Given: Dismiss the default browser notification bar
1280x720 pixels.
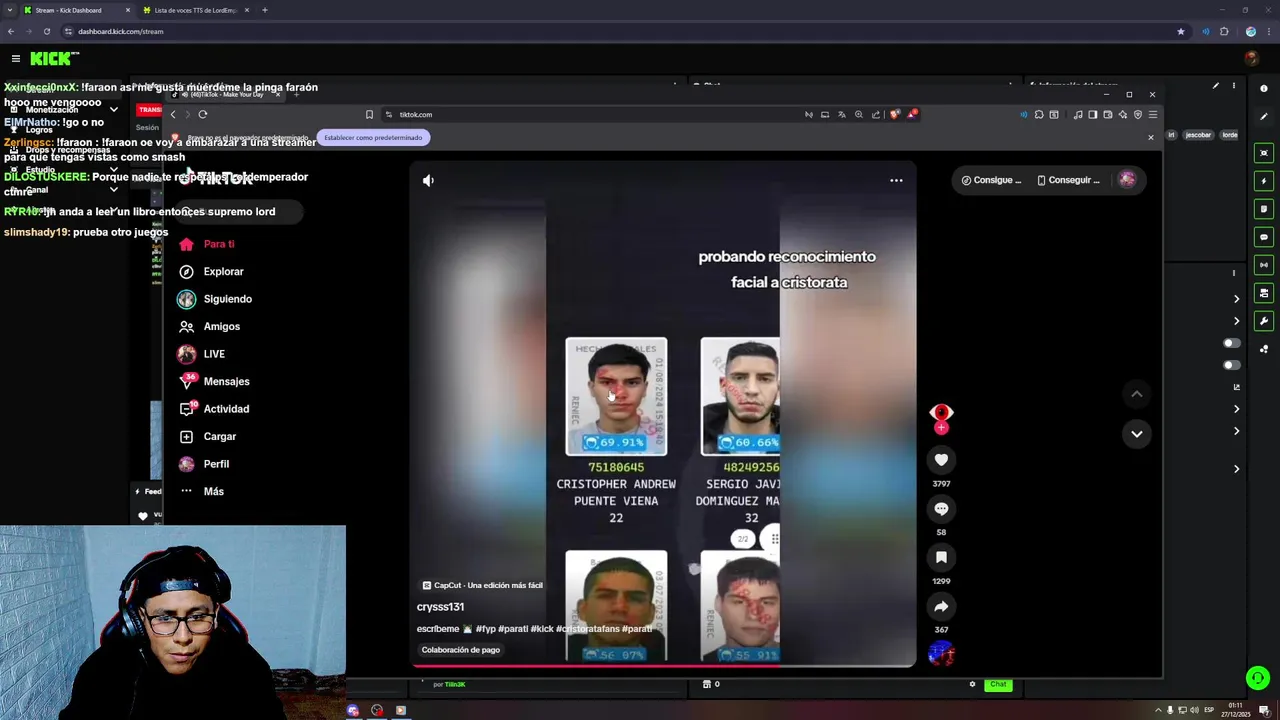Looking at the screenshot, I should click(x=1150, y=137).
